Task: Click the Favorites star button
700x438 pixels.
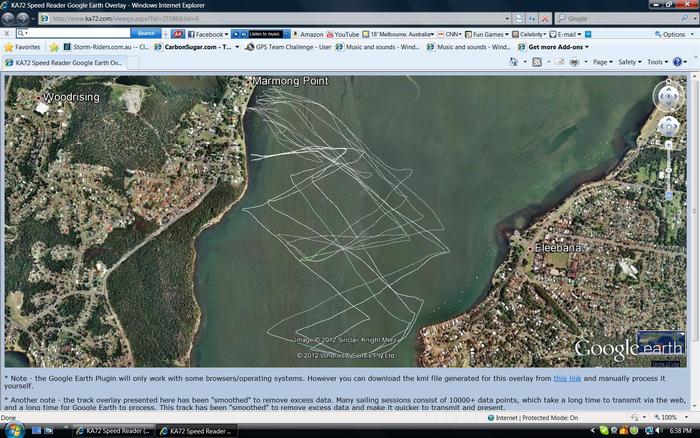Action: (23, 47)
